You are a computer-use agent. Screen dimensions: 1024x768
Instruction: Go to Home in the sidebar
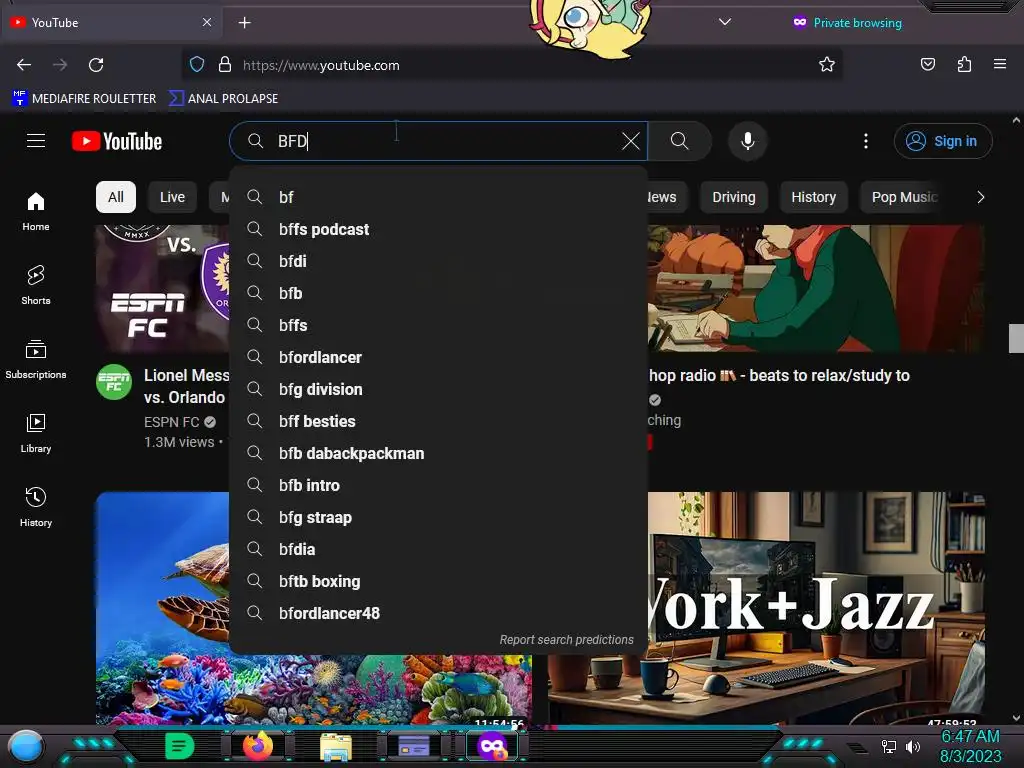coord(36,212)
